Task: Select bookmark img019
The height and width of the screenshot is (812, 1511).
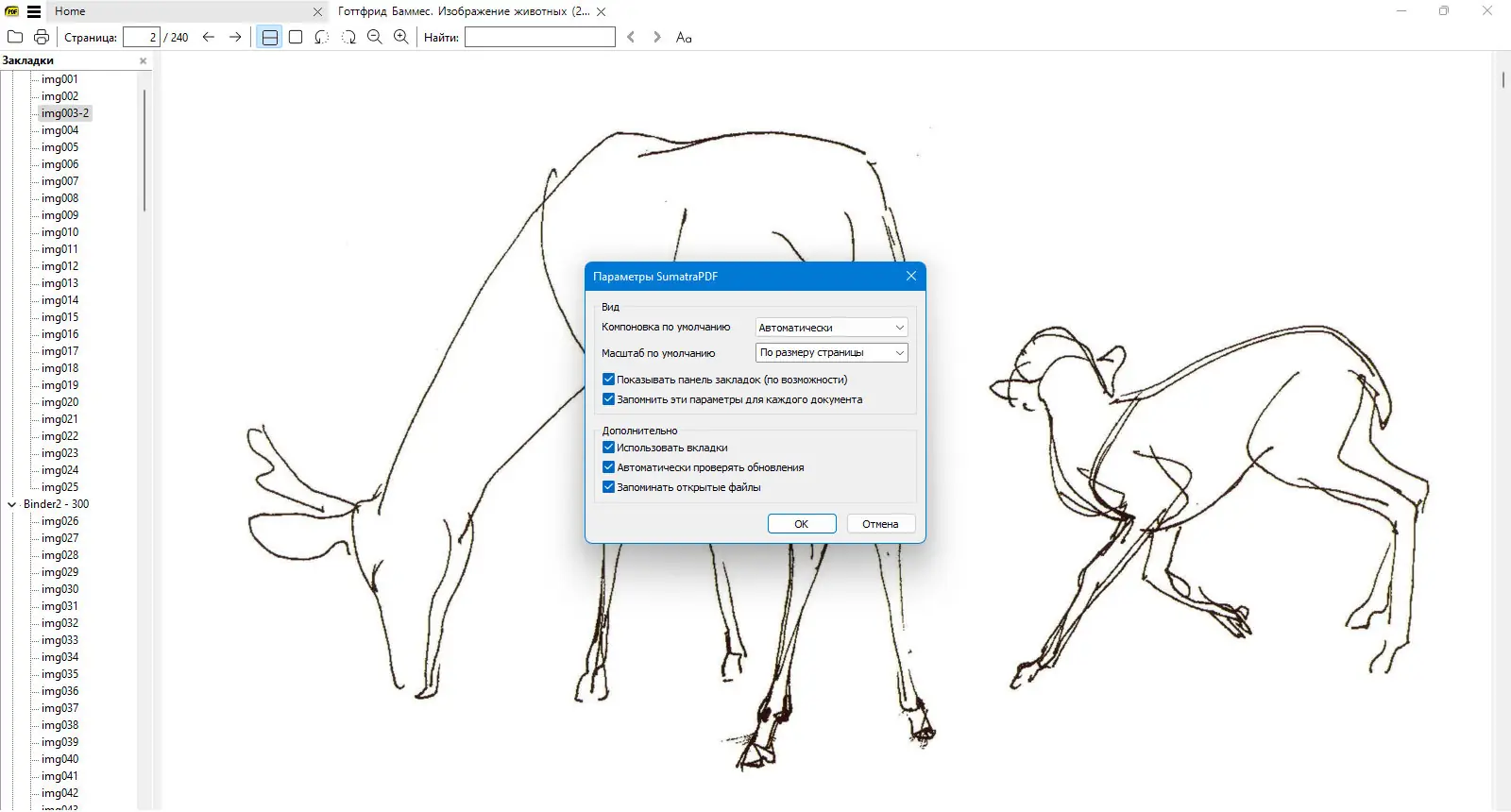Action: click(x=59, y=385)
